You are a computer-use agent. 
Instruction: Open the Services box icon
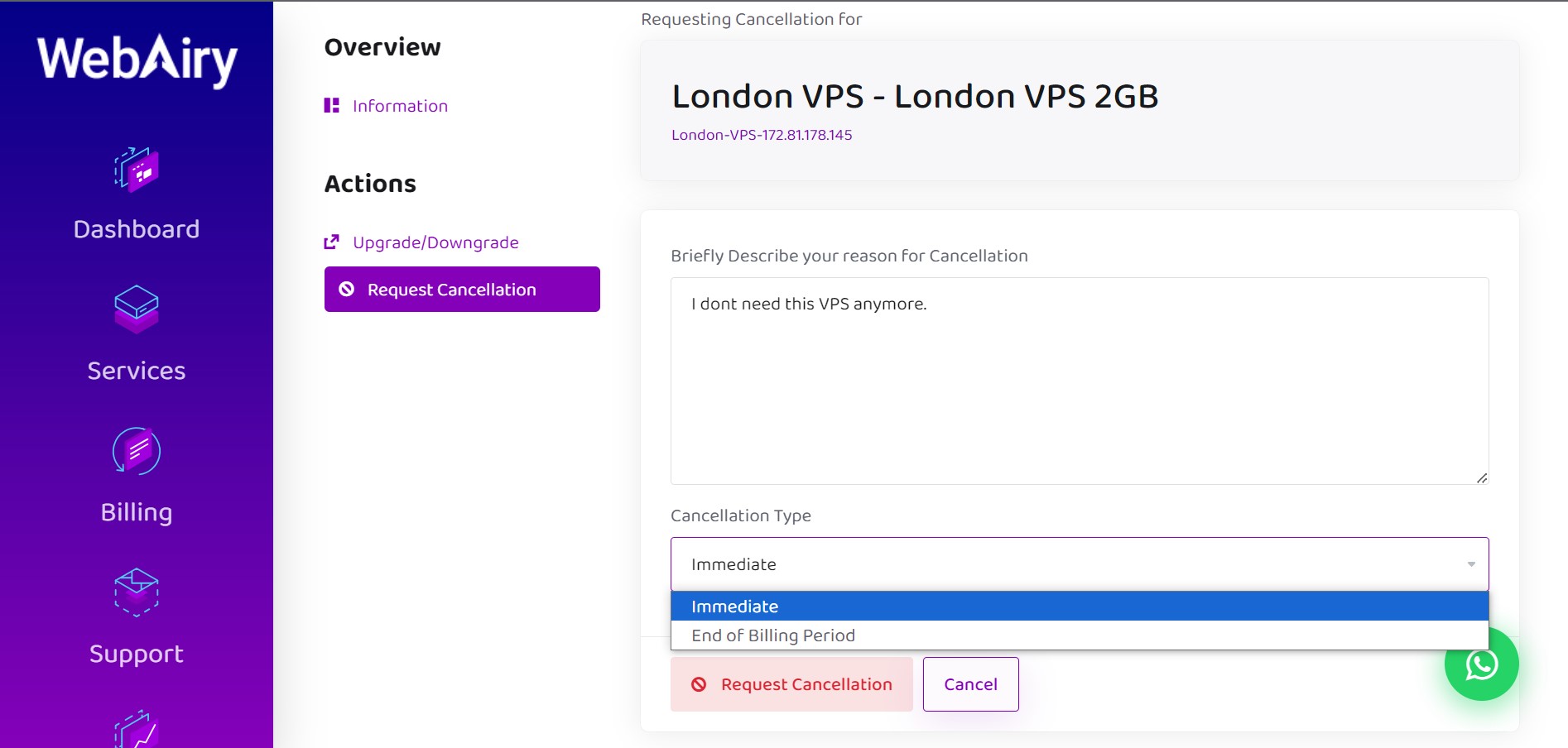[x=137, y=309]
